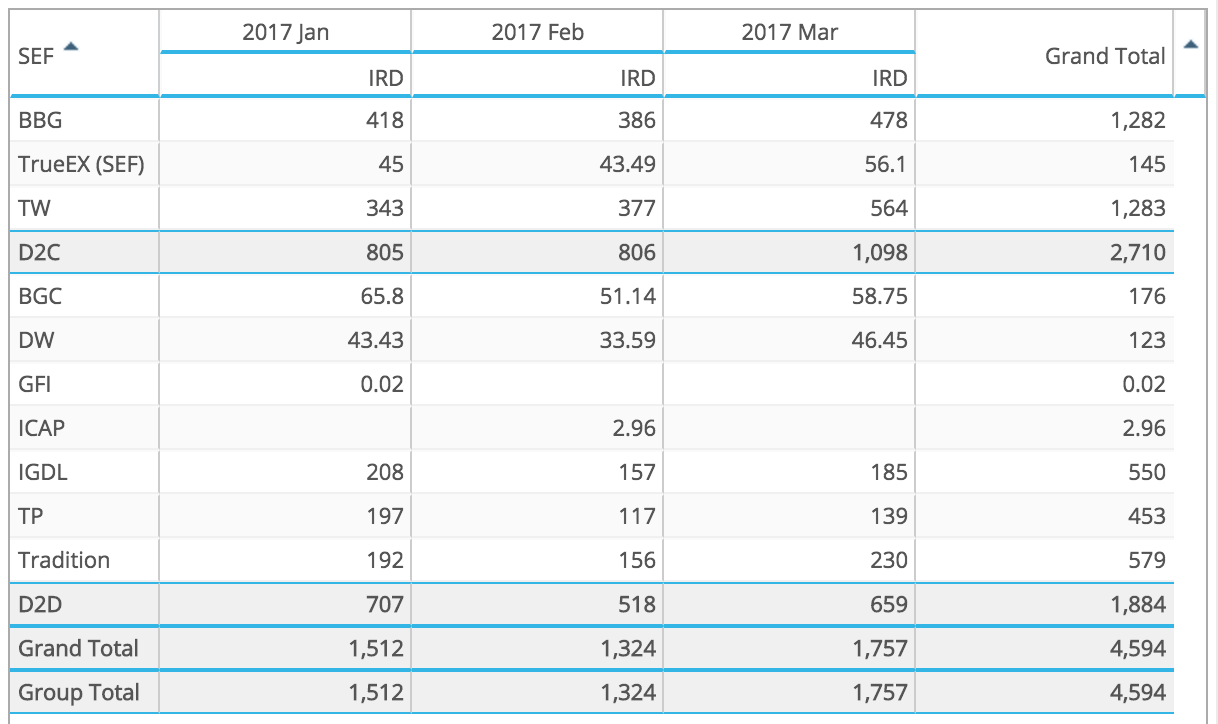Image resolution: width=1218 pixels, height=724 pixels.
Task: Select the Grand Total column header
Action: point(1105,56)
